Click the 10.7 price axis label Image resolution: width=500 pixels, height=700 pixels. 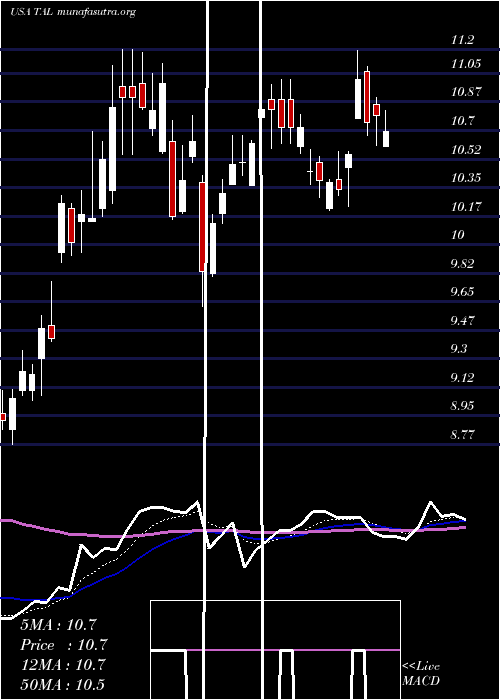462,121
